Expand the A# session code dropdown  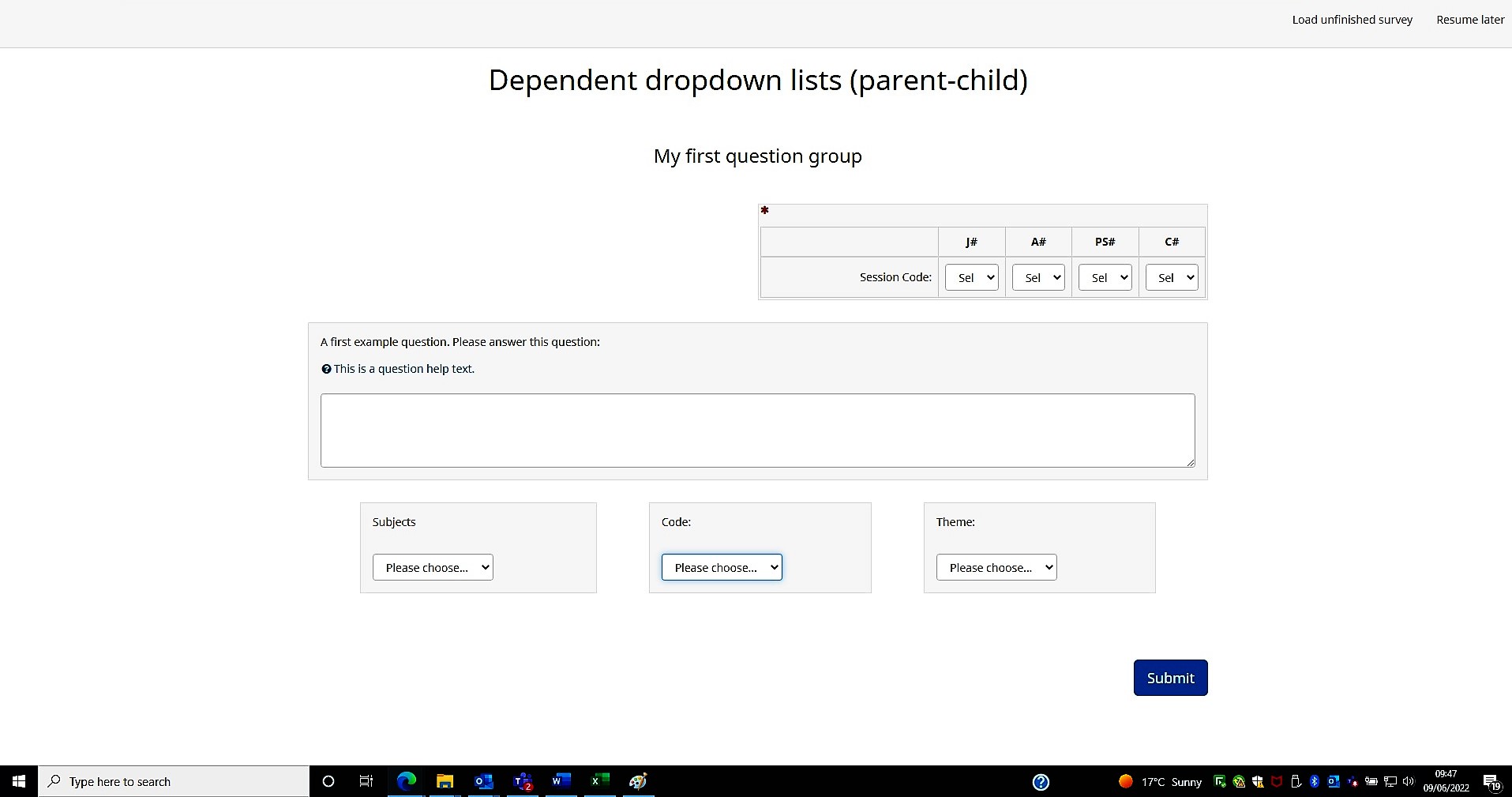click(1038, 277)
